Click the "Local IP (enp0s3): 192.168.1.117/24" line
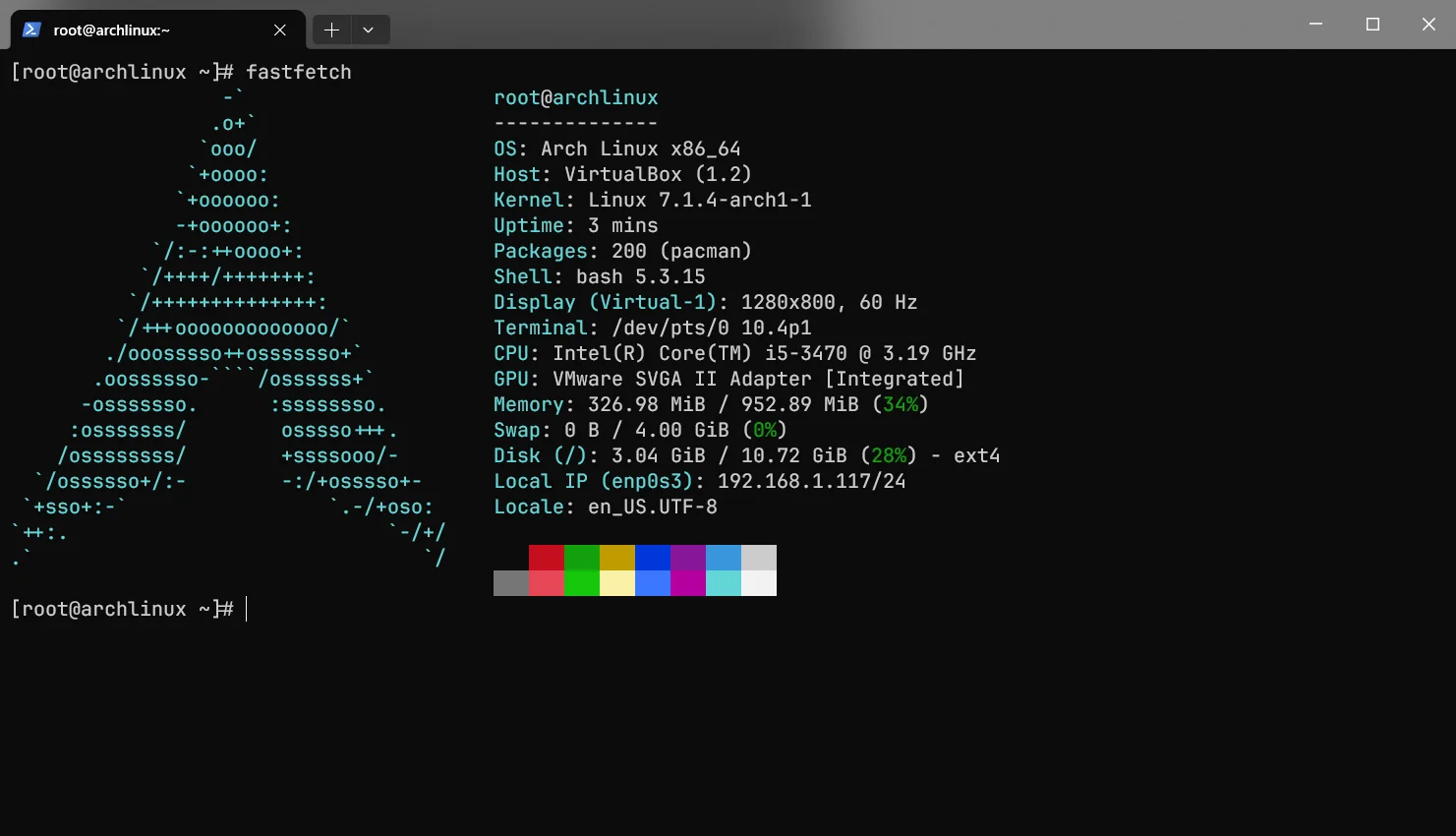The width and height of the screenshot is (1456, 836). (700, 481)
